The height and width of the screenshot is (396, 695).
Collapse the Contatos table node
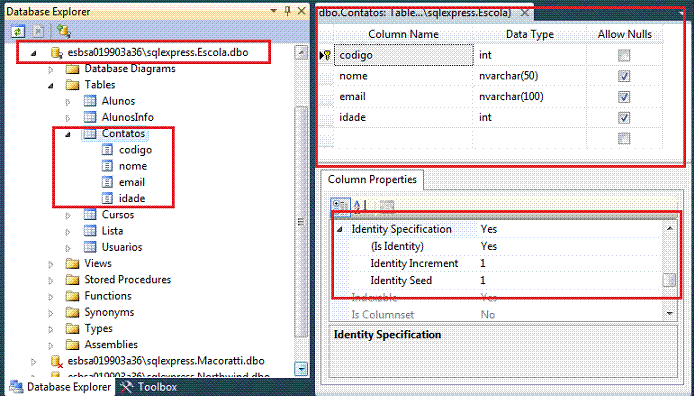coord(68,134)
